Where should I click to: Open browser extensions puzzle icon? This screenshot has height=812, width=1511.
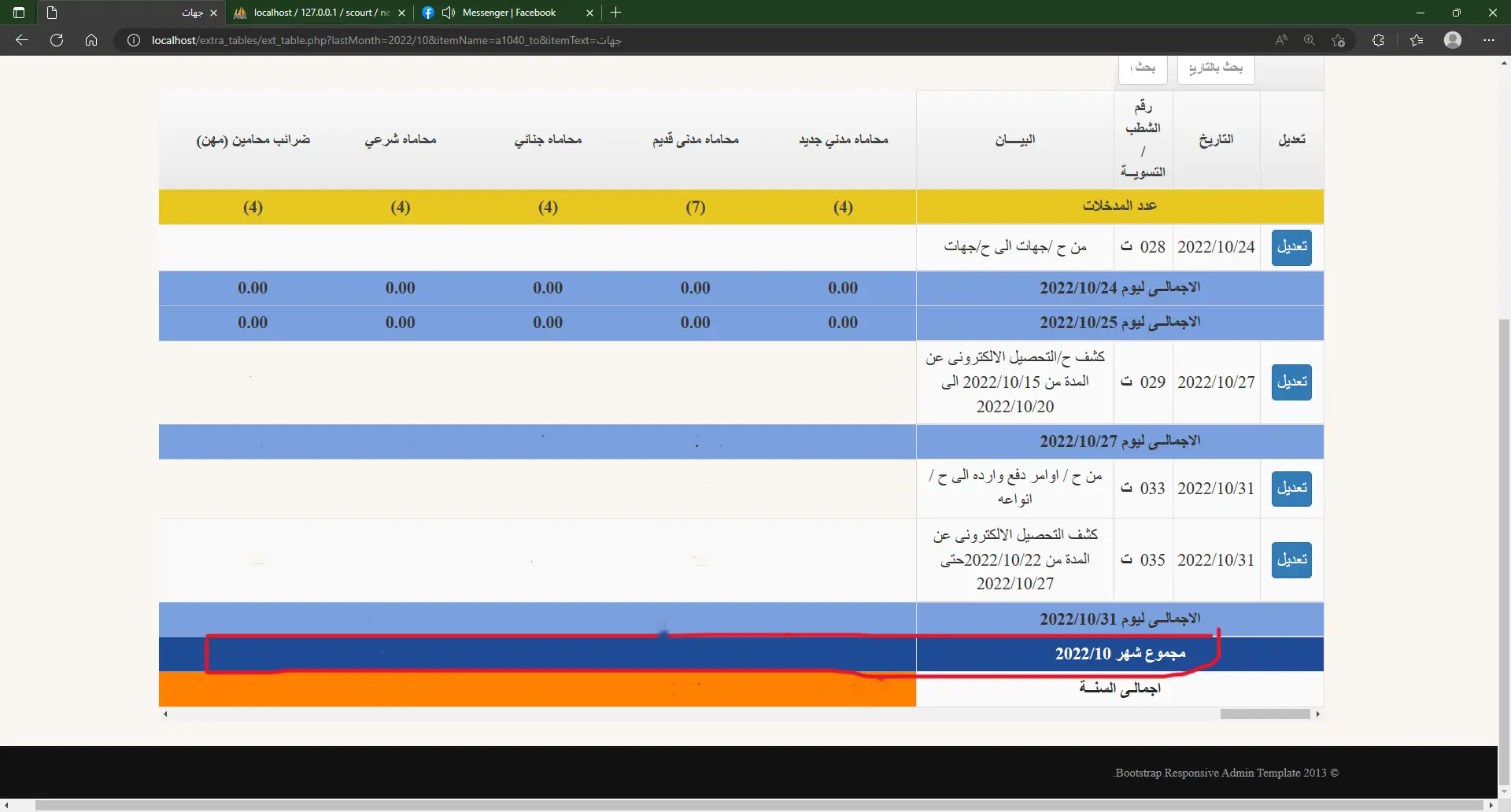tap(1378, 40)
